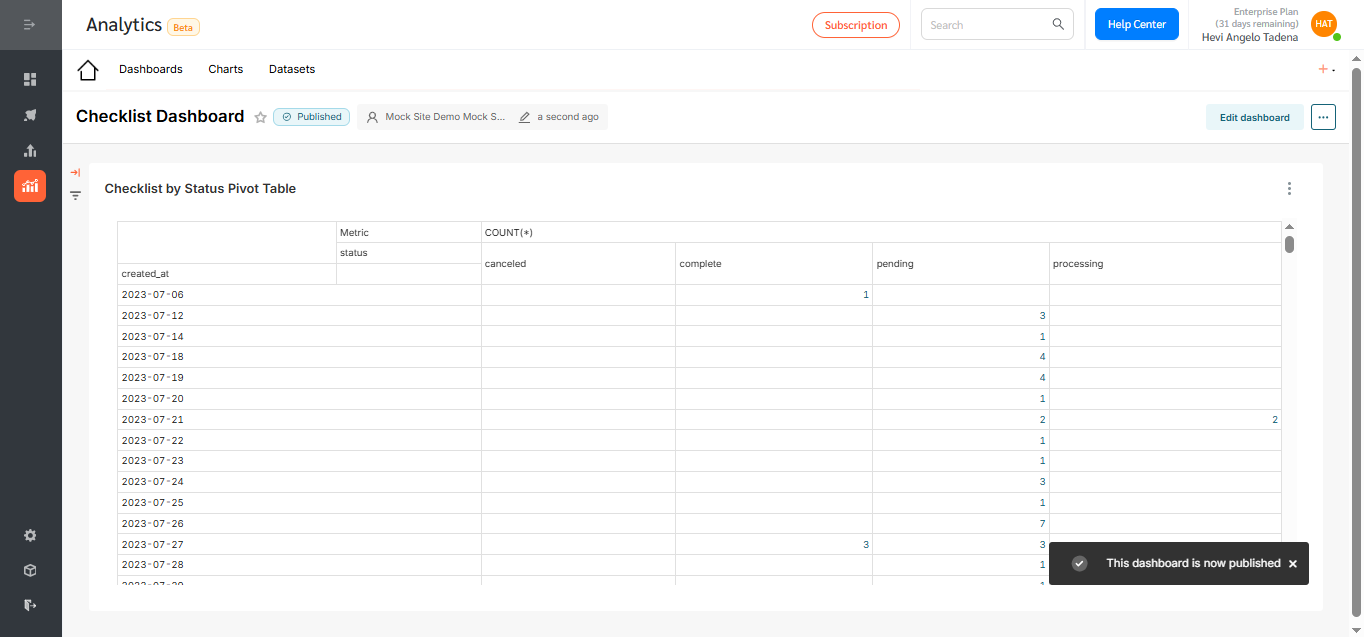Click the orange plus add menu
This screenshot has height=637, width=1364.
[x=1326, y=69]
